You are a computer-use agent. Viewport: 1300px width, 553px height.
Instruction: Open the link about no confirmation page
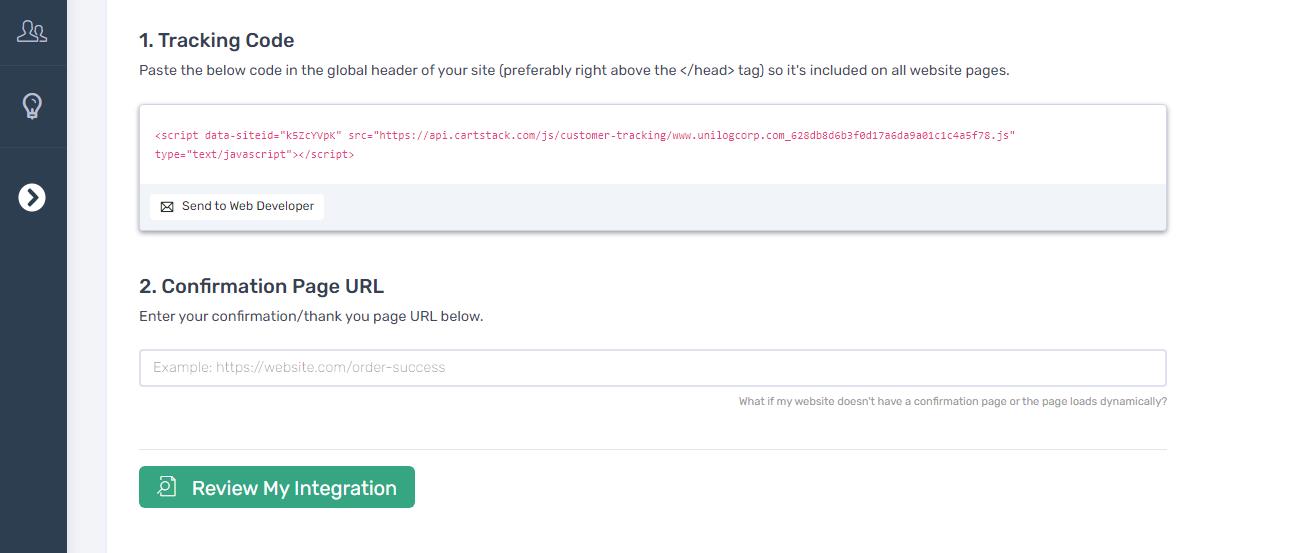pyautogui.click(x=952, y=402)
